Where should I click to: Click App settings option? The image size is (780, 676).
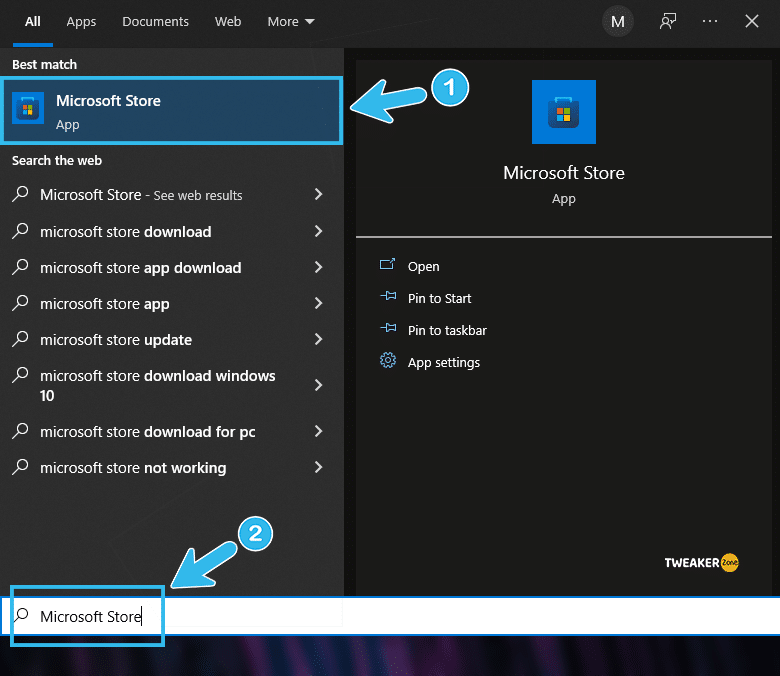[444, 363]
